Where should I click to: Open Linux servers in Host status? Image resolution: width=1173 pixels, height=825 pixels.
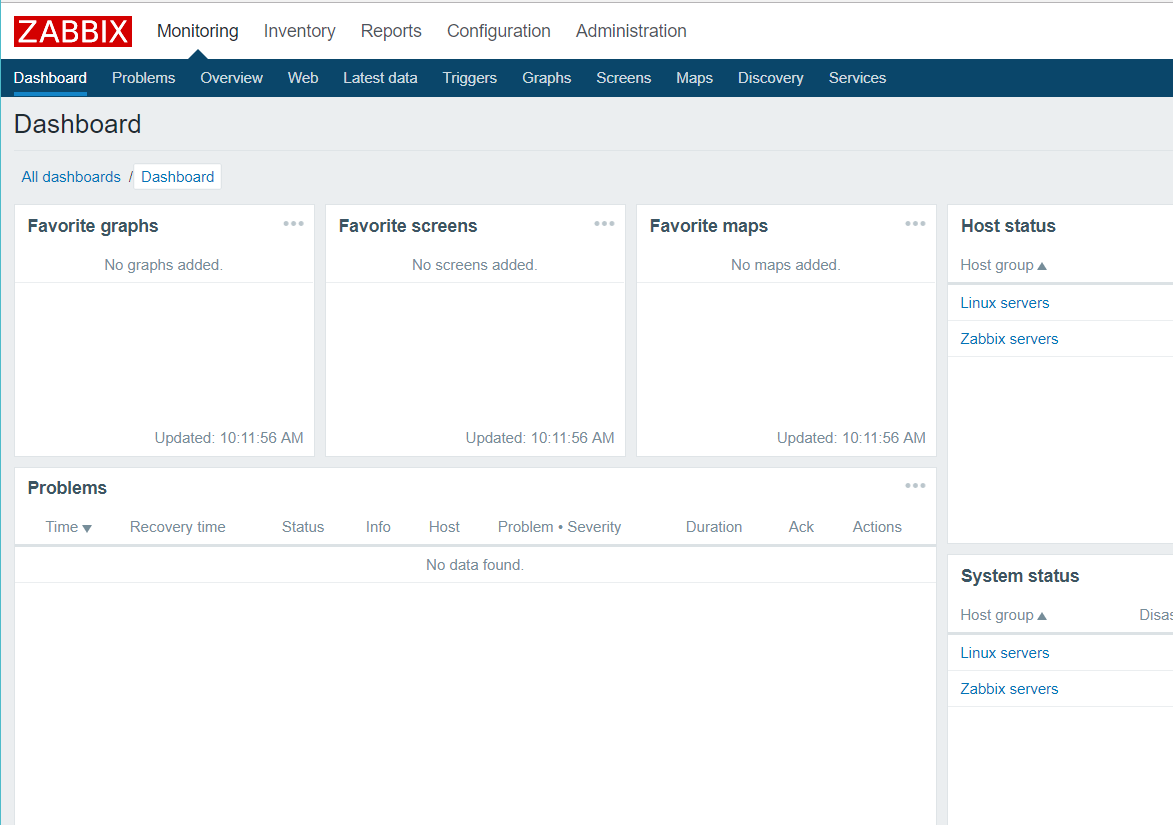pyautogui.click(x=1005, y=303)
